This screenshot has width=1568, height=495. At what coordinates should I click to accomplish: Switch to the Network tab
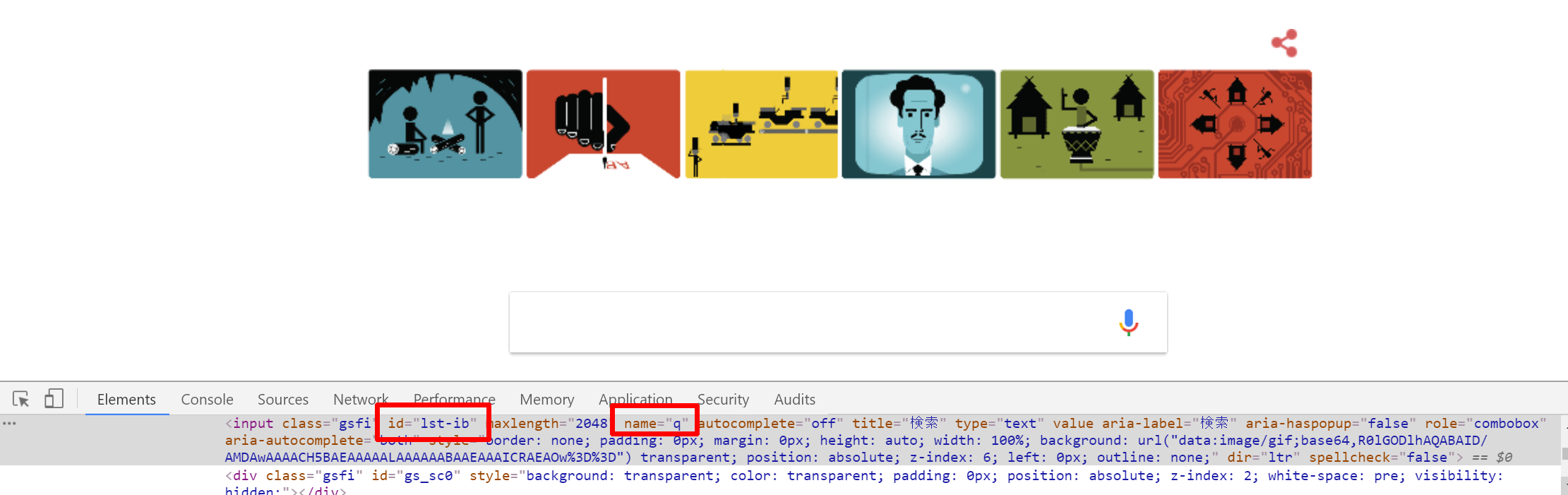[x=361, y=400]
